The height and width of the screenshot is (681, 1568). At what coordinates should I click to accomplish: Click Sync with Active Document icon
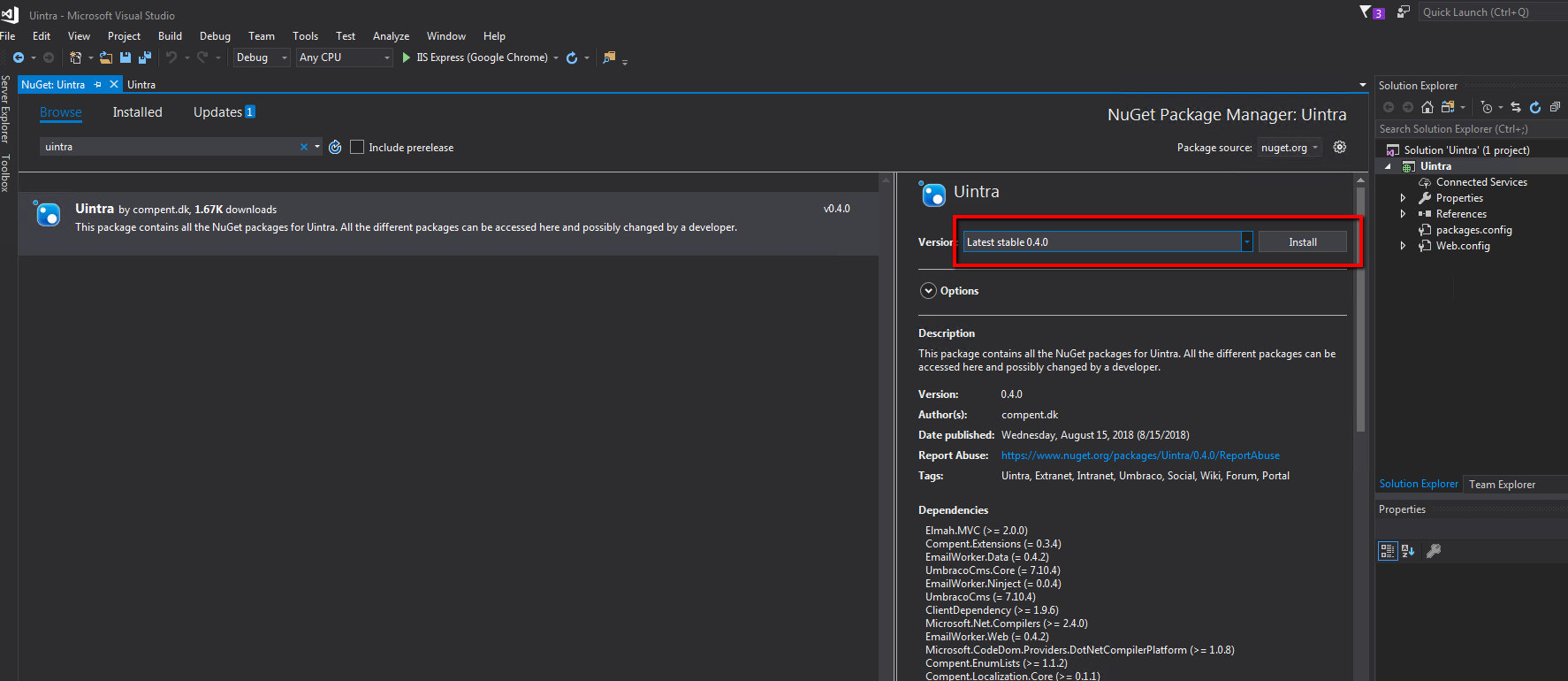[1516, 107]
